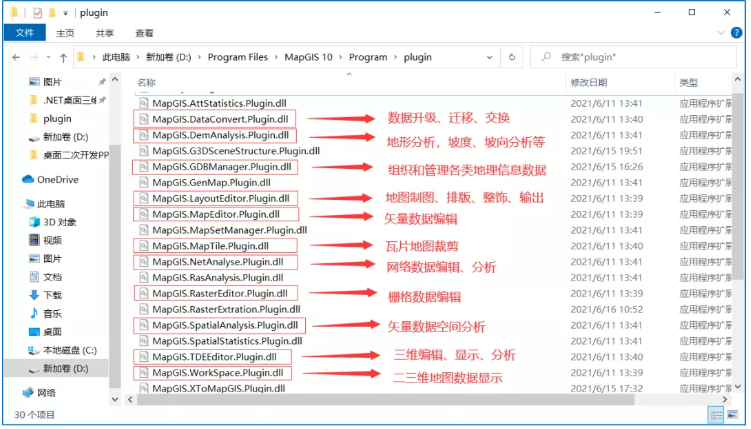Screen dimensions: 751x429
Task: Click the properties checkmark quick access icon
Action: [37, 13]
